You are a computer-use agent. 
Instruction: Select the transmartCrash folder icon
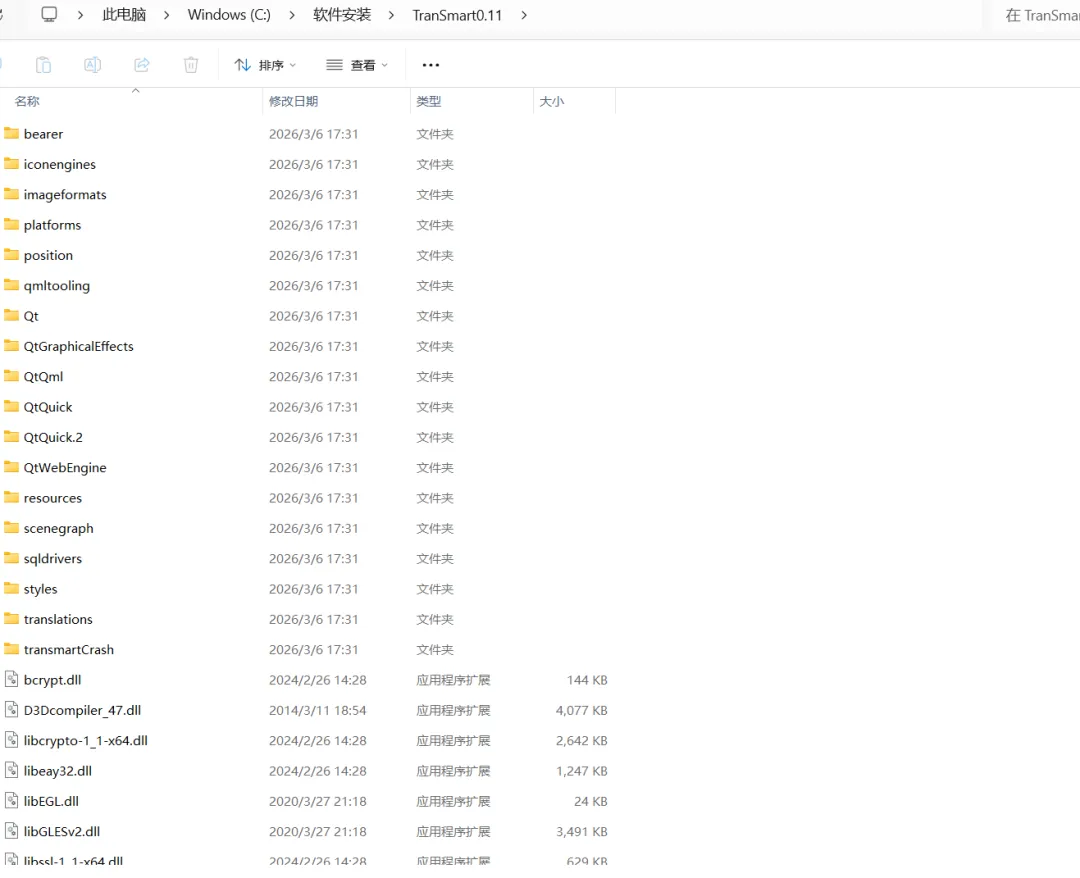[11, 648]
